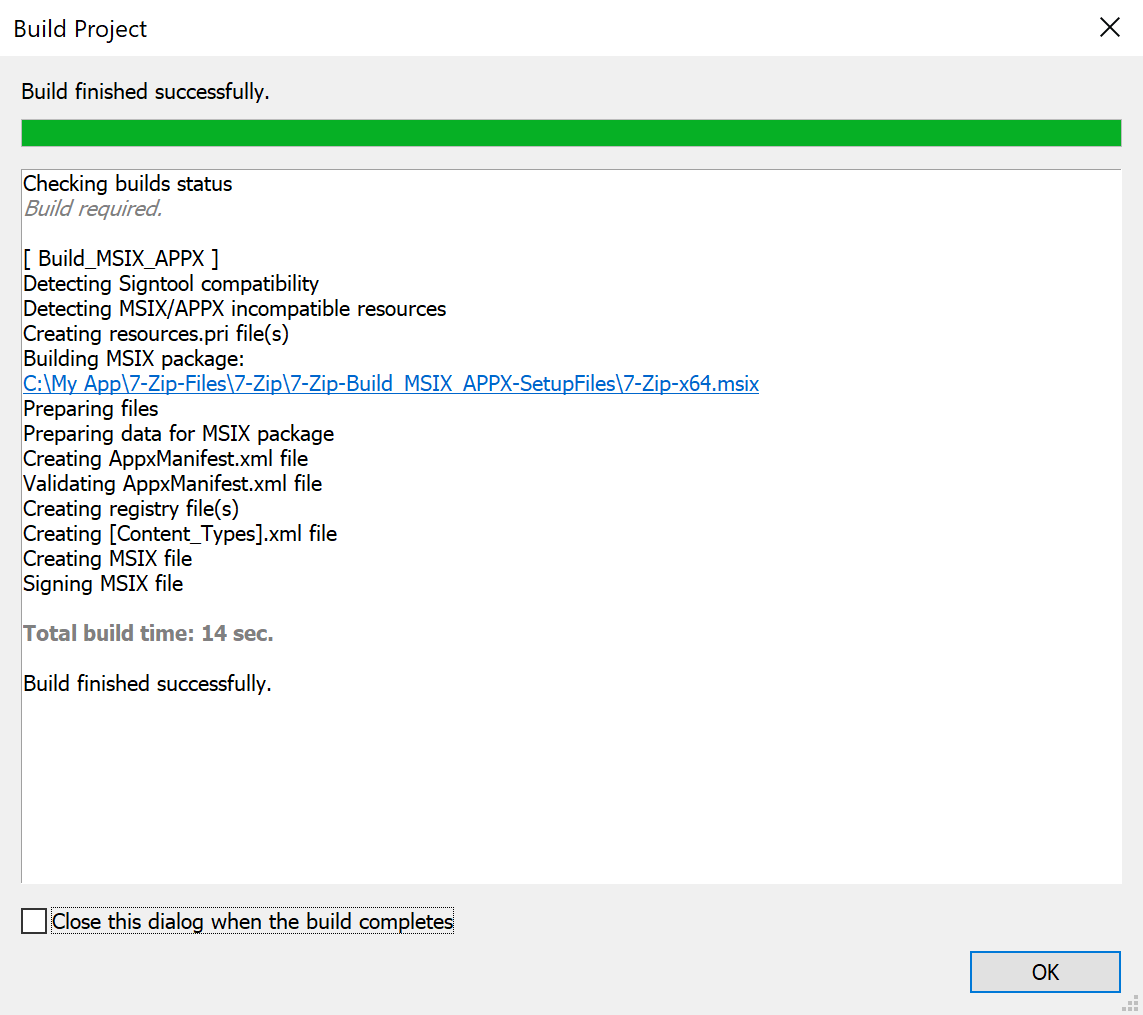Click the 'Build Project' title bar text
This screenshot has width=1143, height=1015.
tap(80, 29)
